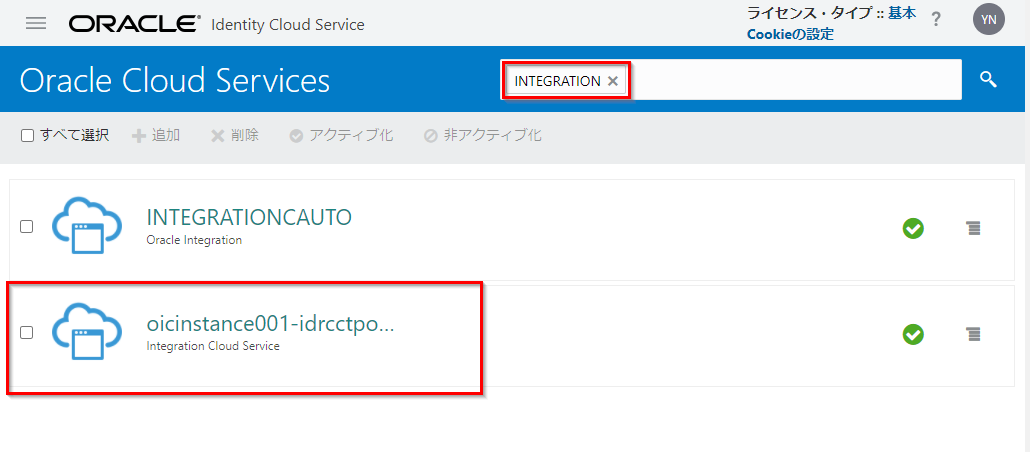Open the YN user avatar menu

[x=988, y=20]
